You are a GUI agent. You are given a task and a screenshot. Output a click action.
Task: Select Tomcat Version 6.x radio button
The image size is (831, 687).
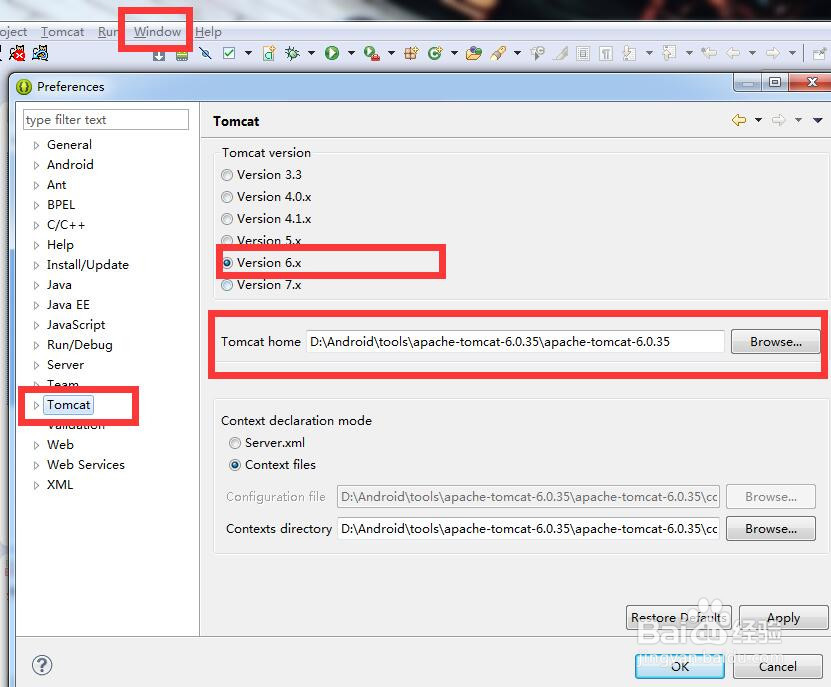[x=227, y=263]
